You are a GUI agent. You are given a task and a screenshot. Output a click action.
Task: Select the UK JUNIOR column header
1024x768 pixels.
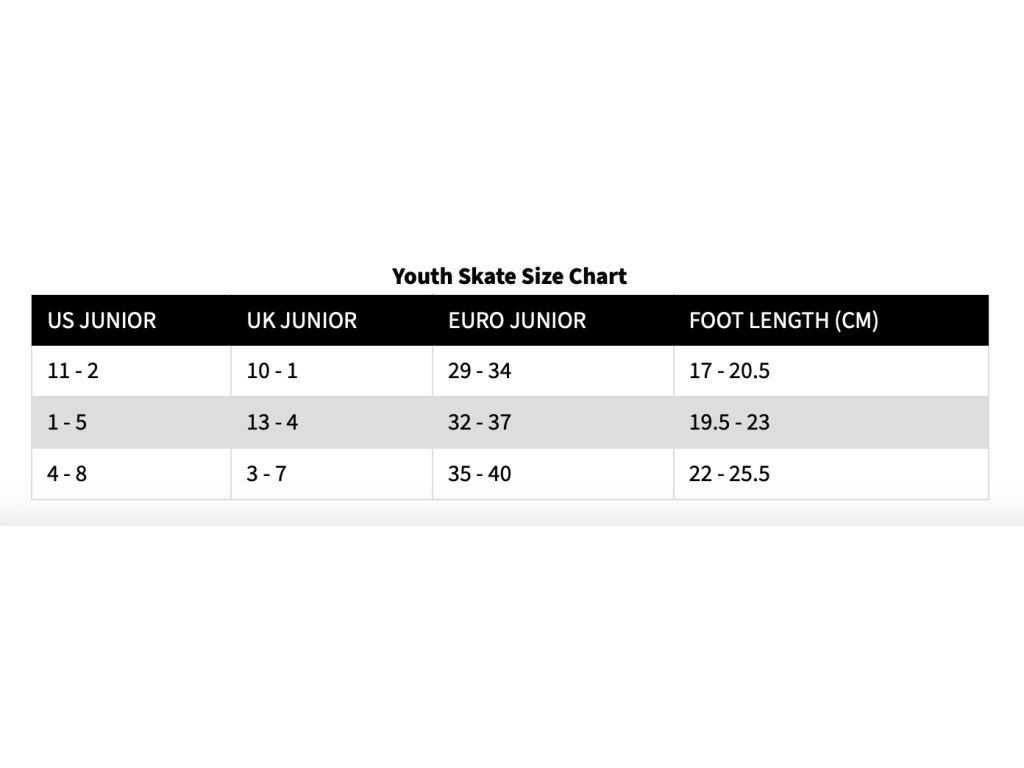tap(332, 321)
